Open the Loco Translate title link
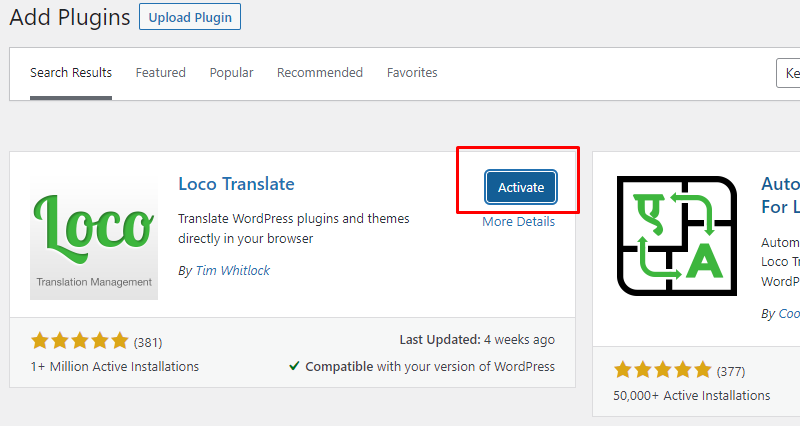Viewport: 800px width, 426px height. tap(236, 184)
